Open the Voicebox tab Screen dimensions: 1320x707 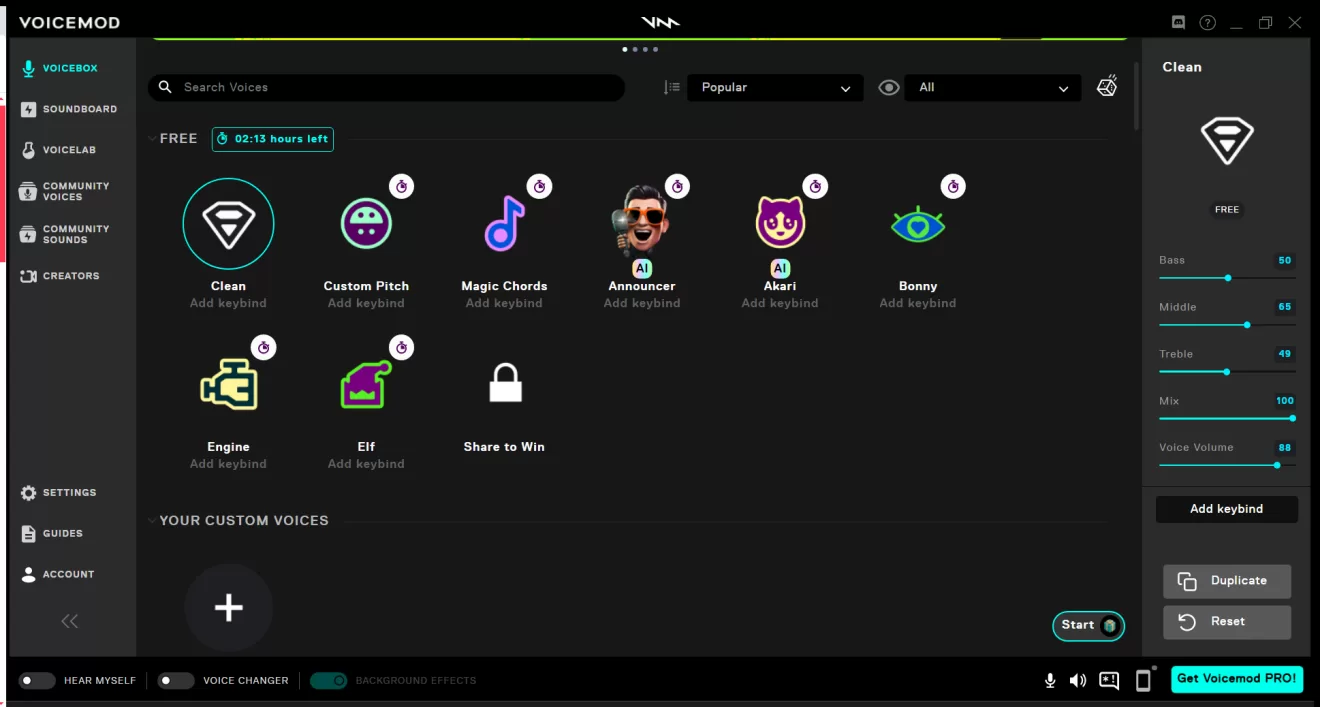[60, 69]
